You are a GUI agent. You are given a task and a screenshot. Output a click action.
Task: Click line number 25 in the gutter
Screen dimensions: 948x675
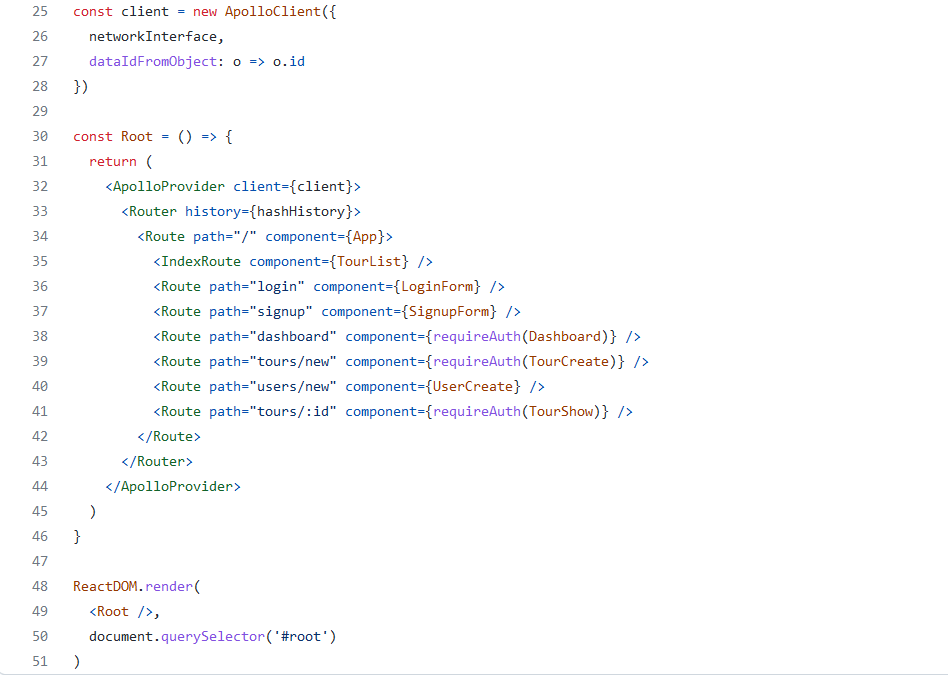39,11
